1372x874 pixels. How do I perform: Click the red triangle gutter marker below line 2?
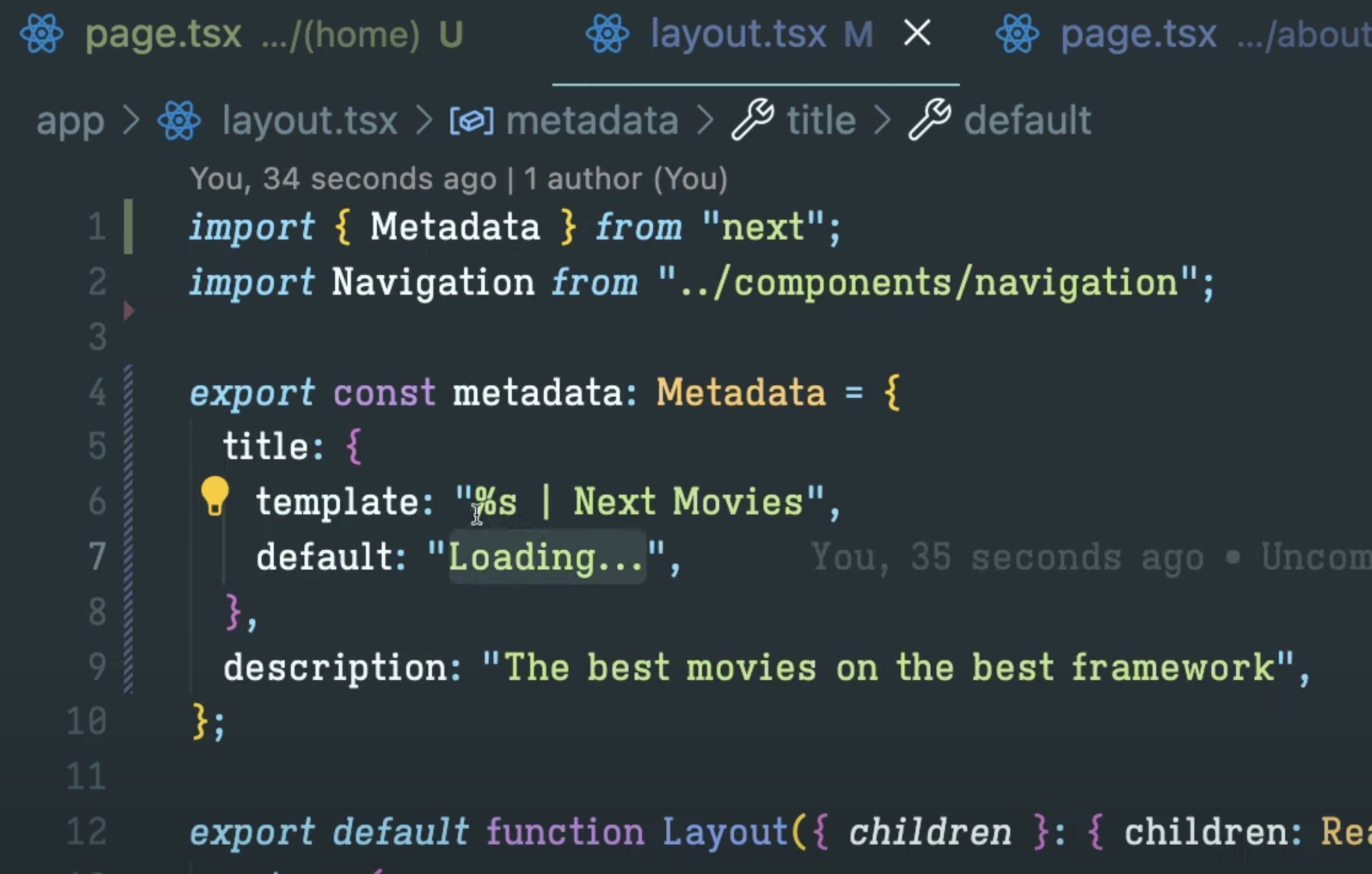coord(129,310)
